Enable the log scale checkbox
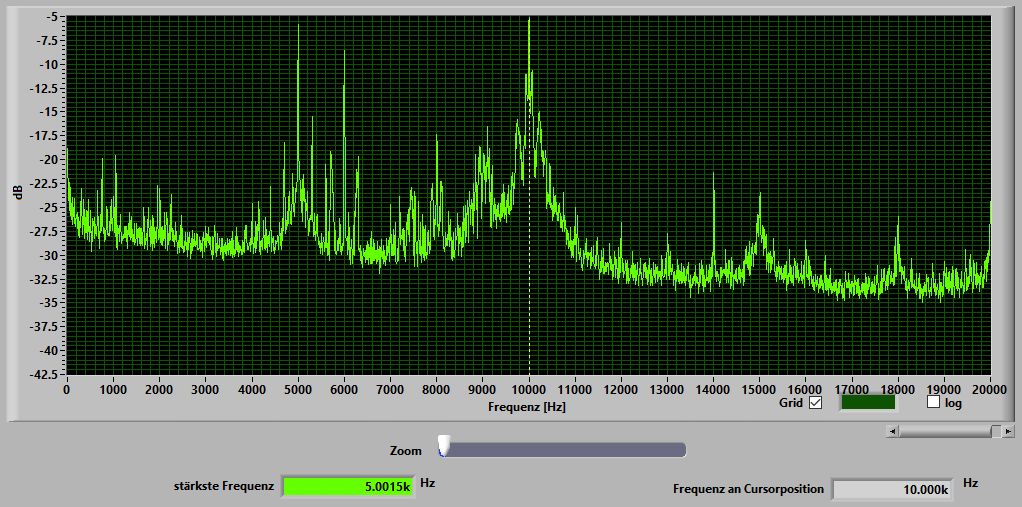The width and height of the screenshot is (1022, 507). pyautogui.click(x=933, y=402)
